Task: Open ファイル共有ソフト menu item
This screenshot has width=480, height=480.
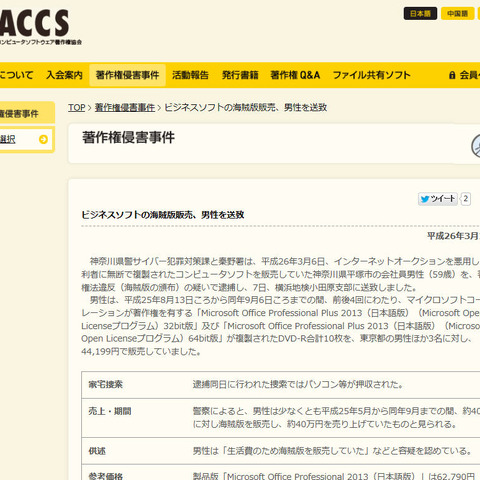Action: [371, 75]
